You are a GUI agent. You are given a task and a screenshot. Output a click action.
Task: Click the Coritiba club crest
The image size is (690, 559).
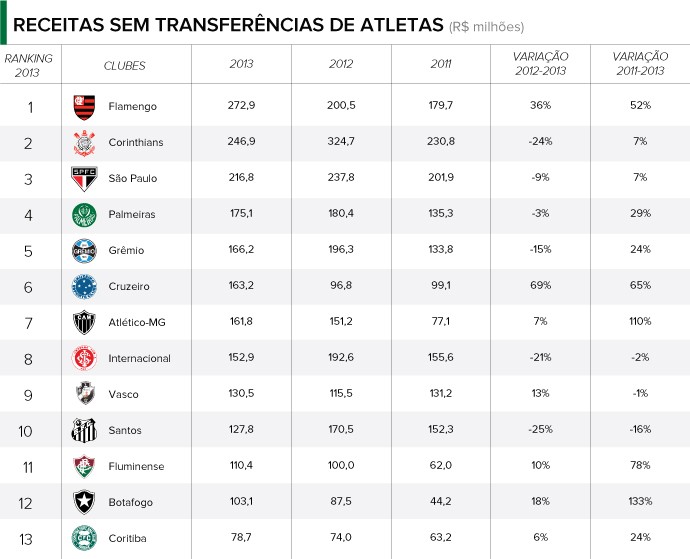click(x=83, y=538)
